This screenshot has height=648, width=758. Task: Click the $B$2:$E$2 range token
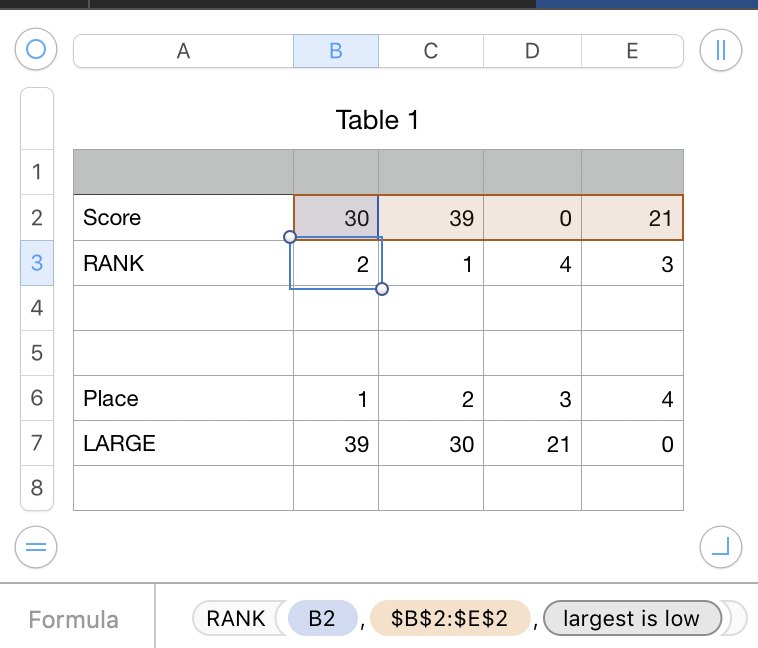coord(450,619)
